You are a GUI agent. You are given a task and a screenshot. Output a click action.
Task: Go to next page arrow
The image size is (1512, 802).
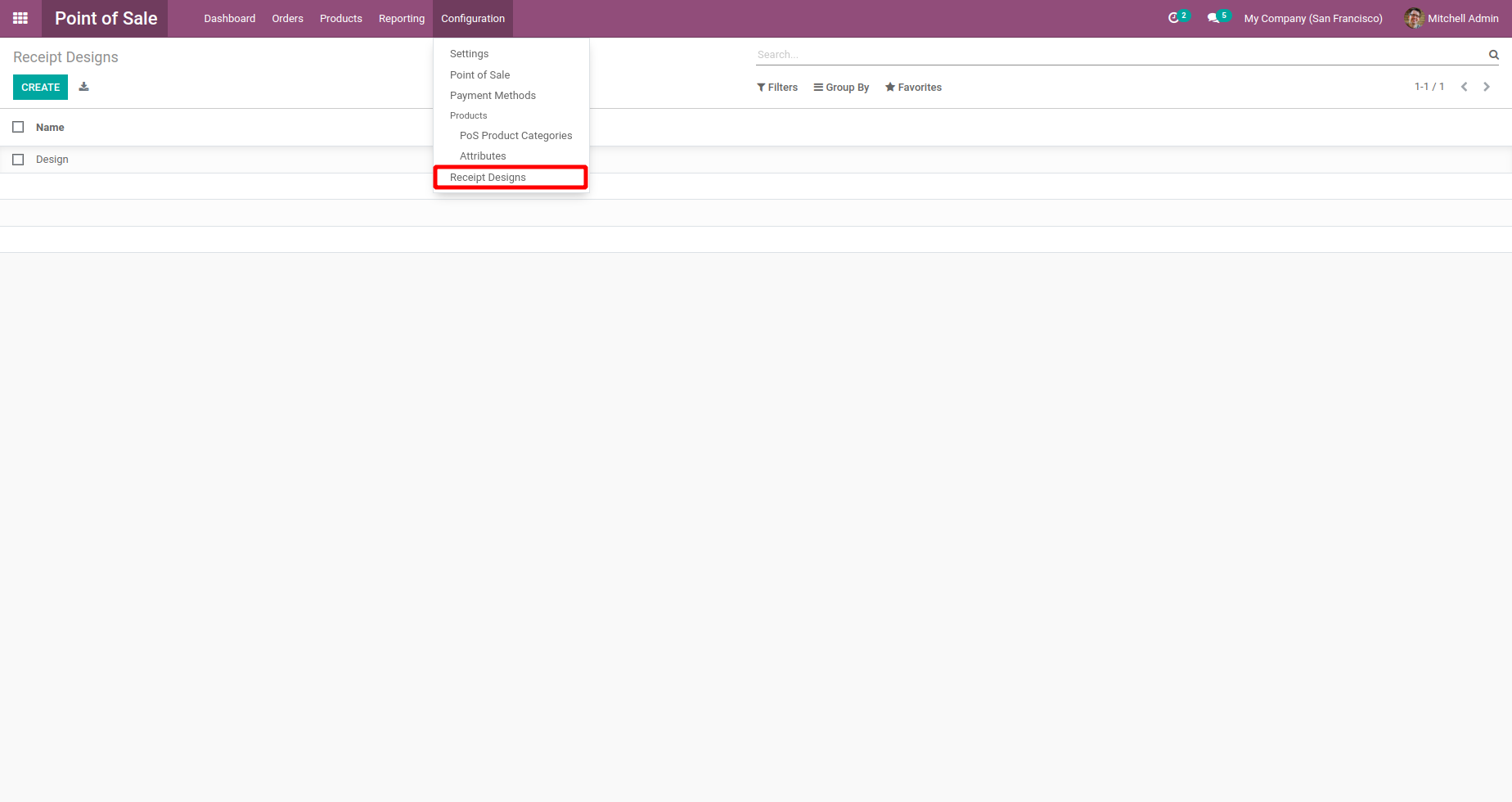tap(1487, 87)
